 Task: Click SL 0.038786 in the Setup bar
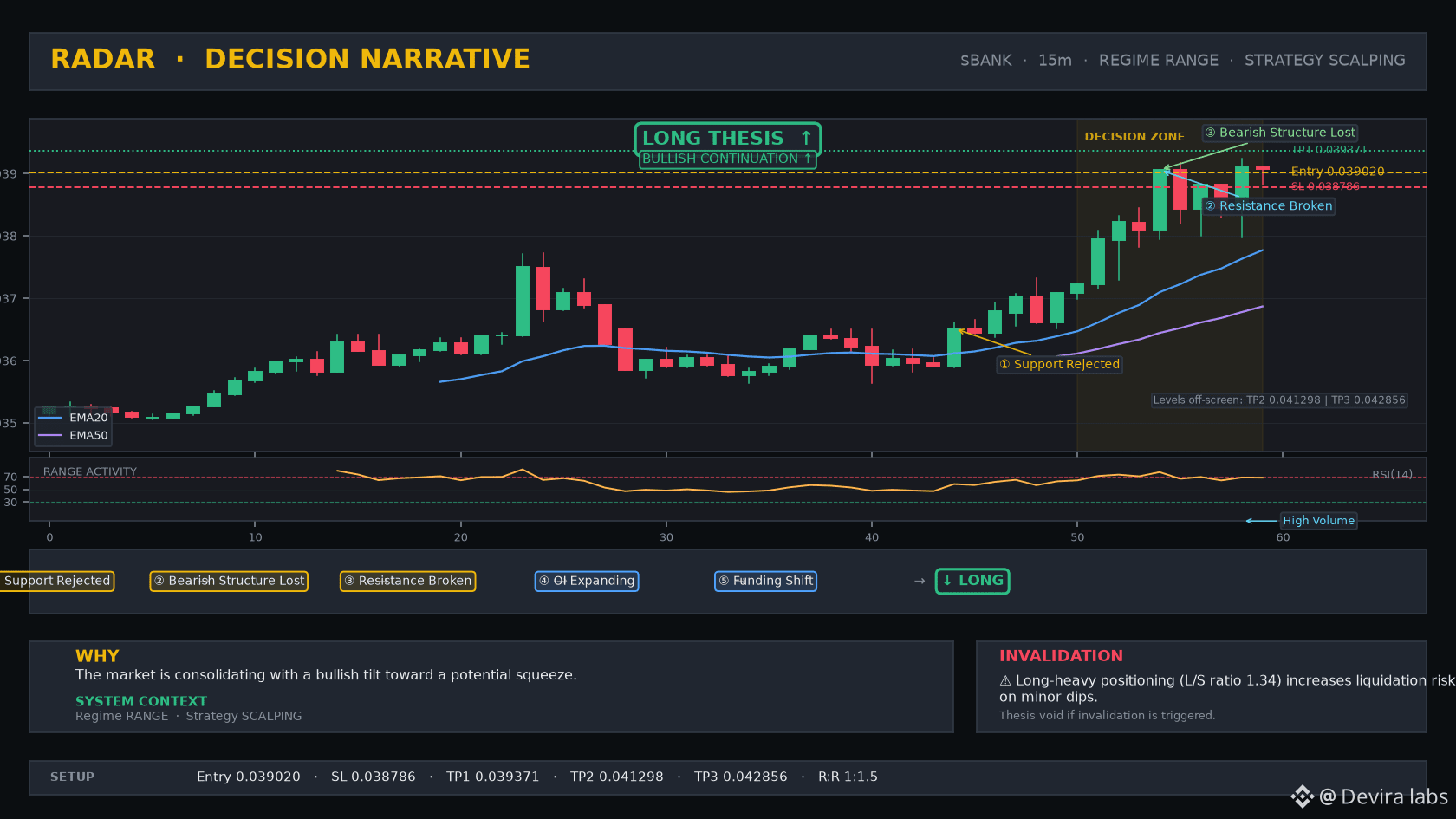(x=374, y=777)
